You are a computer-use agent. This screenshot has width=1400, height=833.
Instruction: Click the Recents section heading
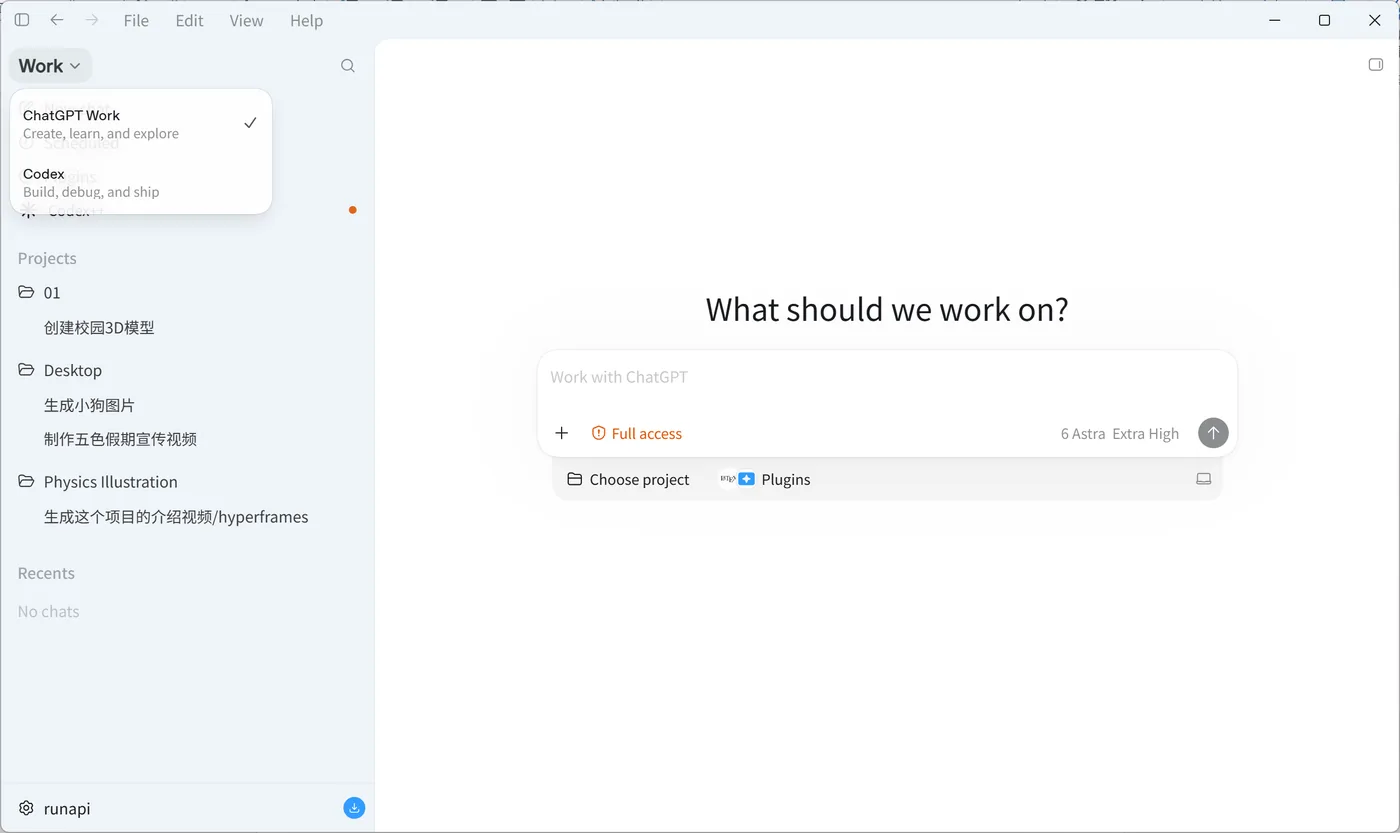point(46,573)
